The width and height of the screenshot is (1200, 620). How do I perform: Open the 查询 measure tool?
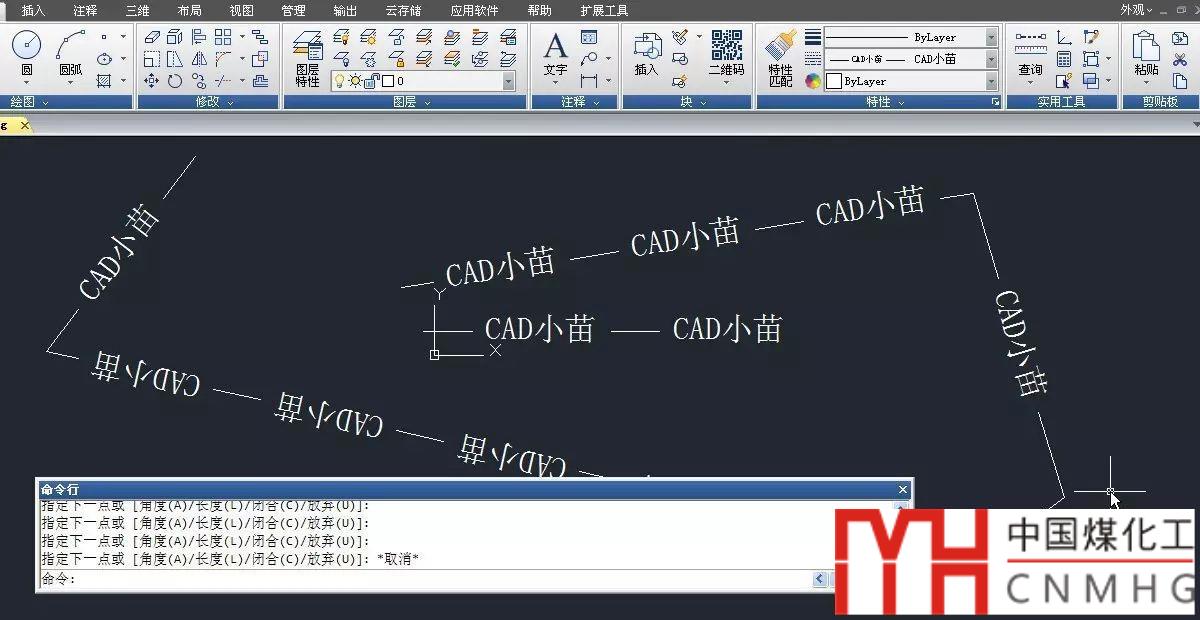[1030, 53]
